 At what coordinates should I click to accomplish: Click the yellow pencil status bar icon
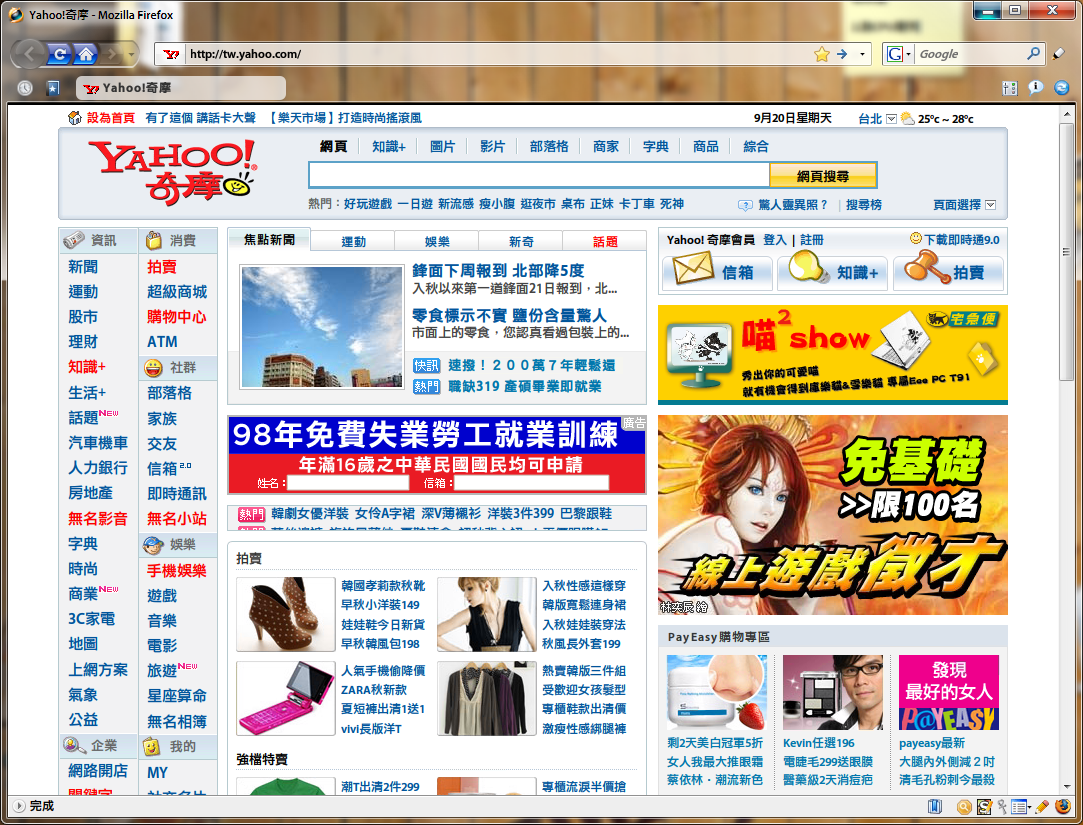coord(1042,806)
